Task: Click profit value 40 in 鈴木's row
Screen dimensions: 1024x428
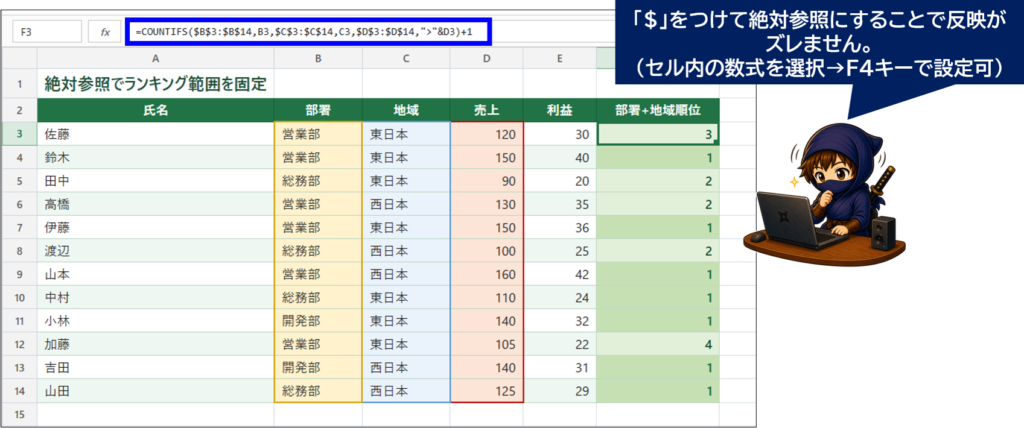Action: pyautogui.click(x=560, y=157)
